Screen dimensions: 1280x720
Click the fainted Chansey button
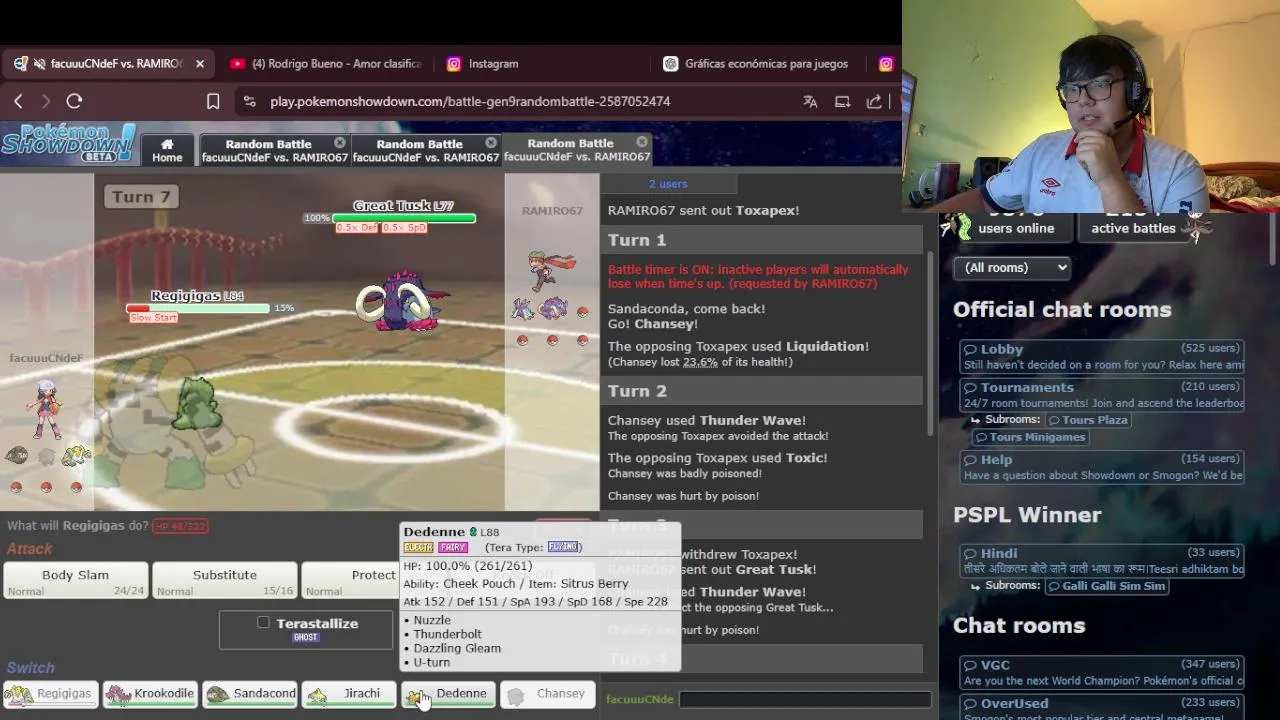[x=547, y=694]
